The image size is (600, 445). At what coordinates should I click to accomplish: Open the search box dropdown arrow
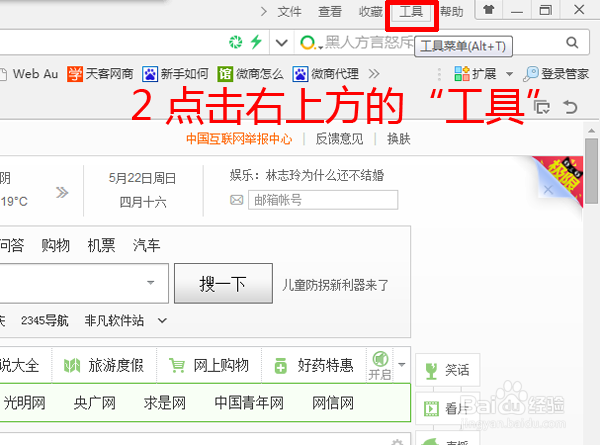pos(151,283)
